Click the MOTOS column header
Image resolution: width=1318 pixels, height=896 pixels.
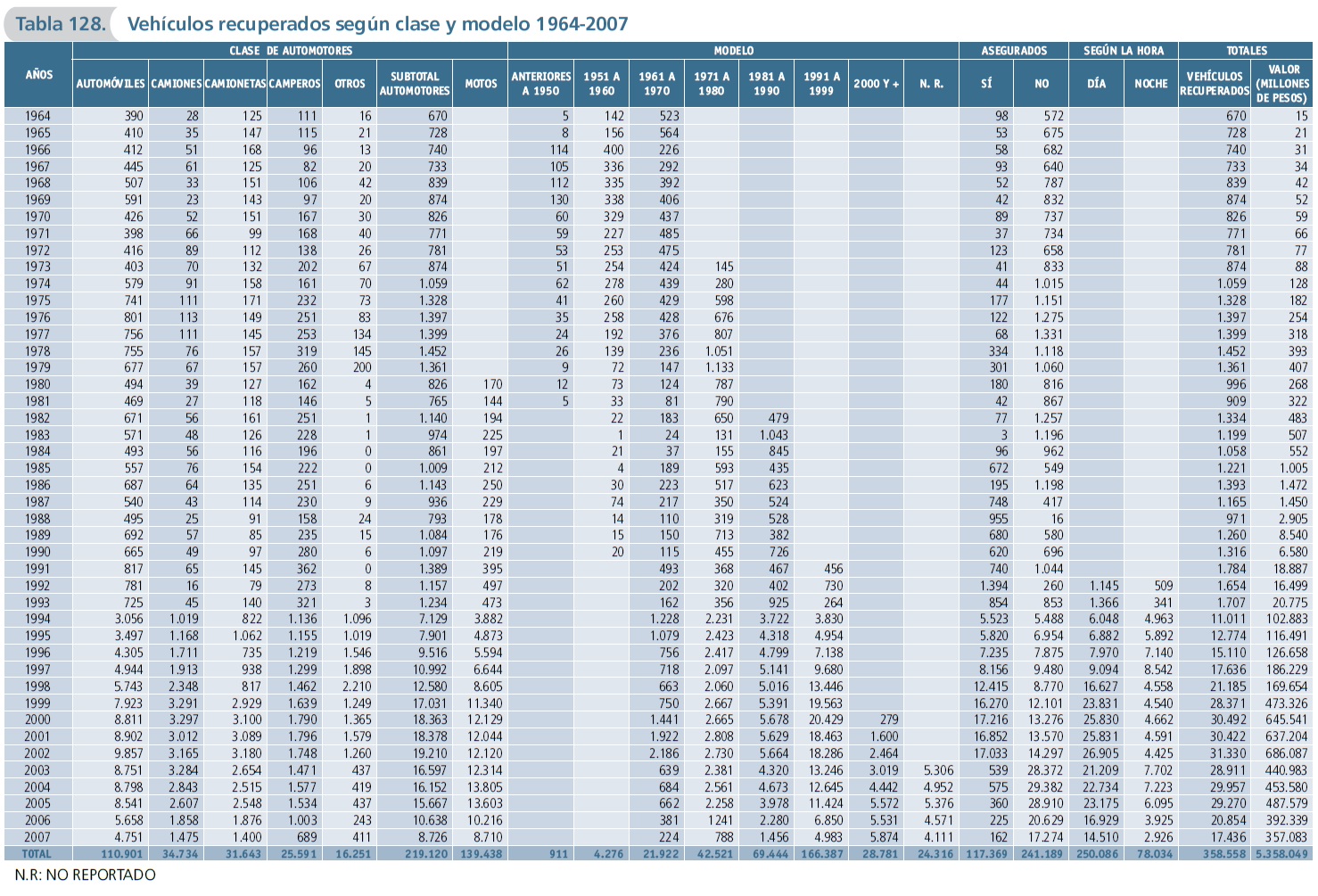click(481, 84)
